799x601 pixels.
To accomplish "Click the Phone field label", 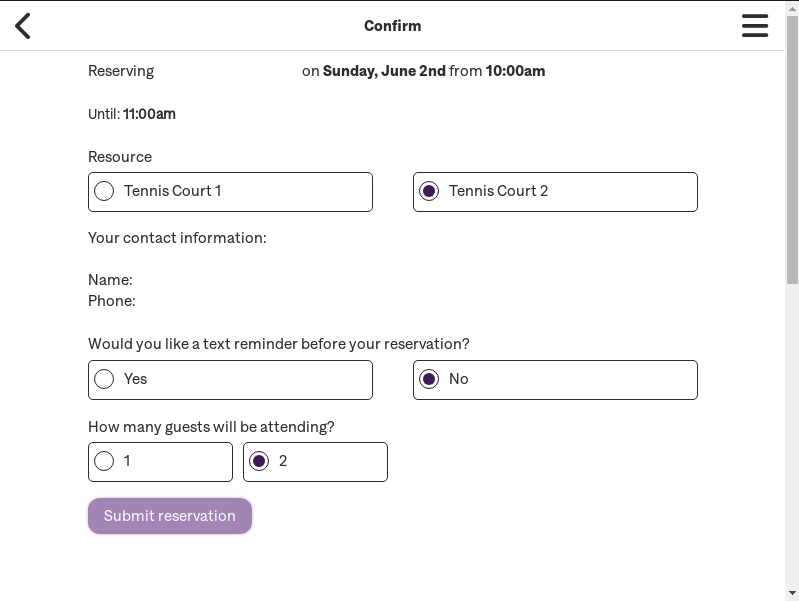I will [x=111, y=301].
